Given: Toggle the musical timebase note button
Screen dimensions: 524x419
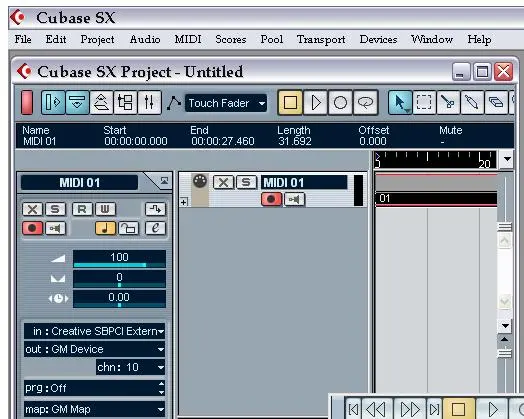Looking at the screenshot, I should pos(105,228).
